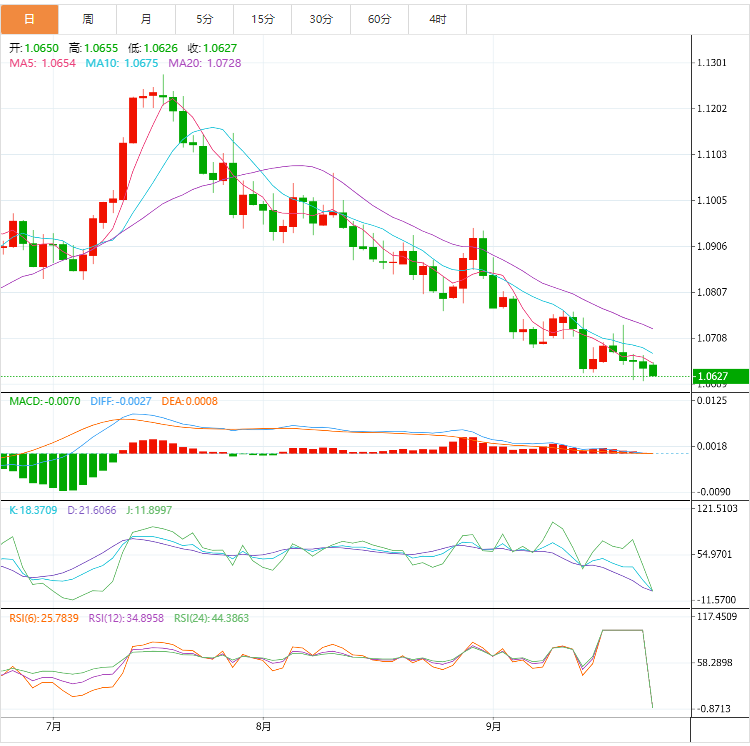Choose the 30分 timeframe tab

(321, 19)
